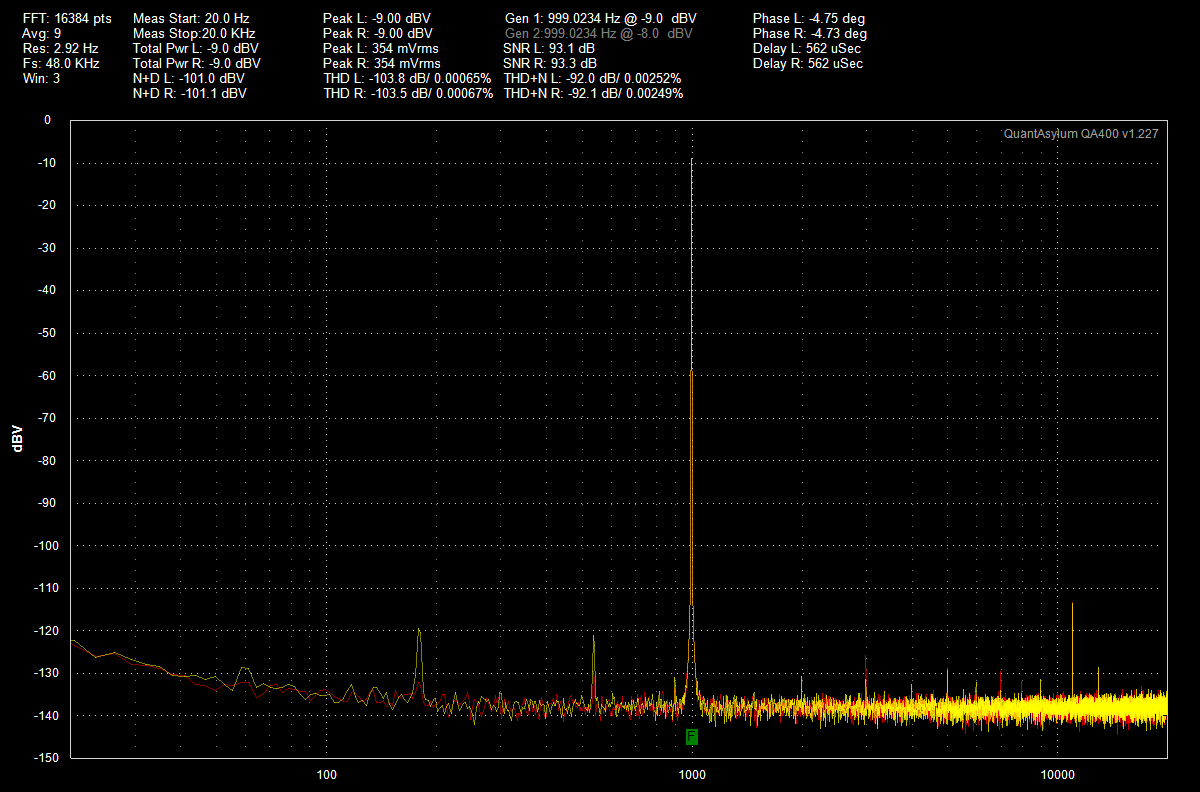Click 'Delay R: 562 uSec' readout
Image resolution: width=1200 pixels, height=792 pixels.
pyautogui.click(x=807, y=63)
